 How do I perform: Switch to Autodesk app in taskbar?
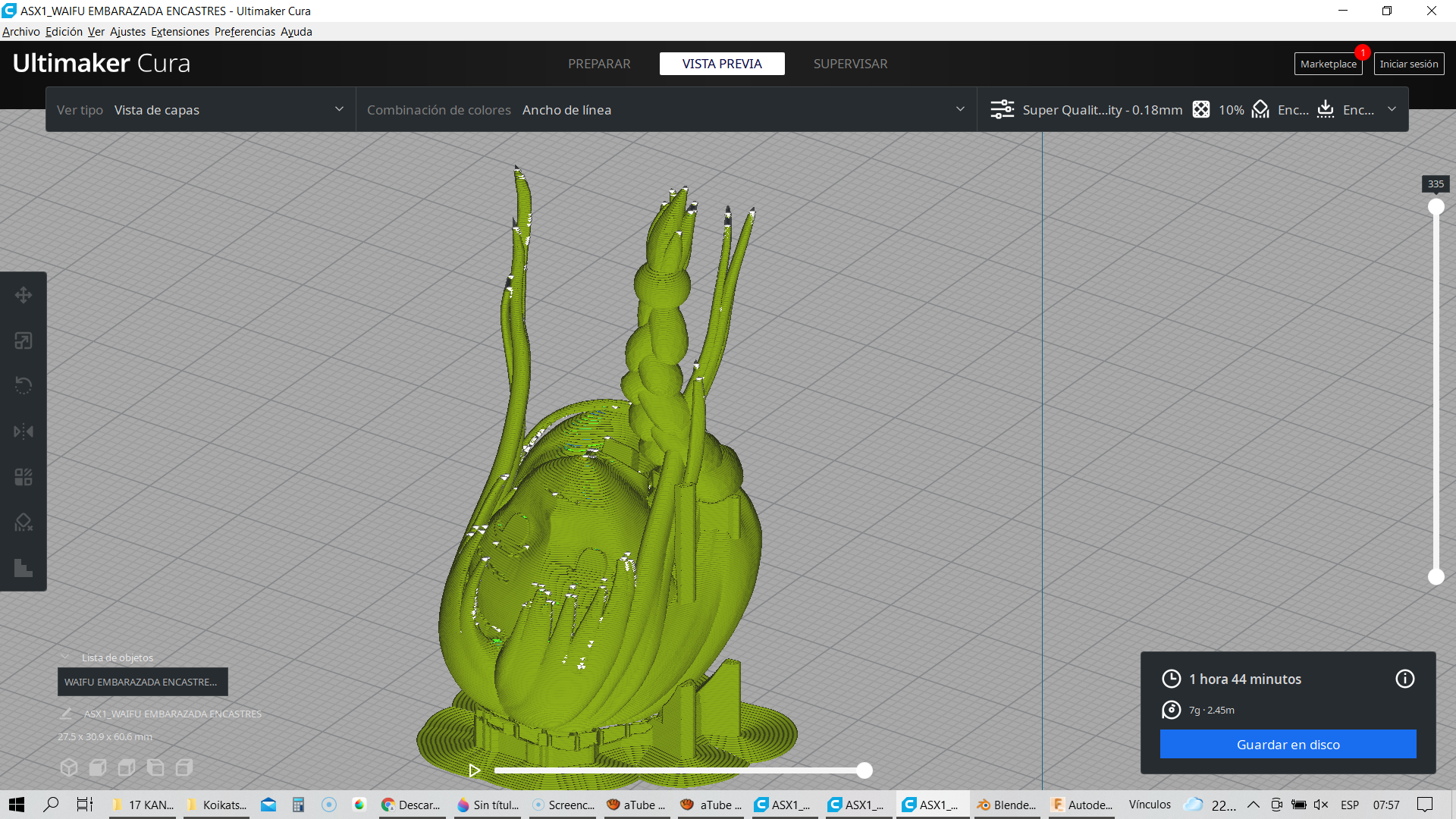[1082, 805]
